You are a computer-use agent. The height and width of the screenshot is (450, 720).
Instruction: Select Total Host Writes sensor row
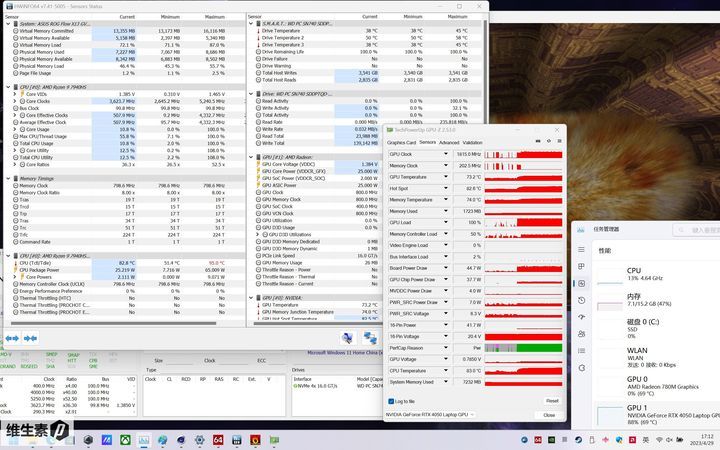[x=365, y=73]
